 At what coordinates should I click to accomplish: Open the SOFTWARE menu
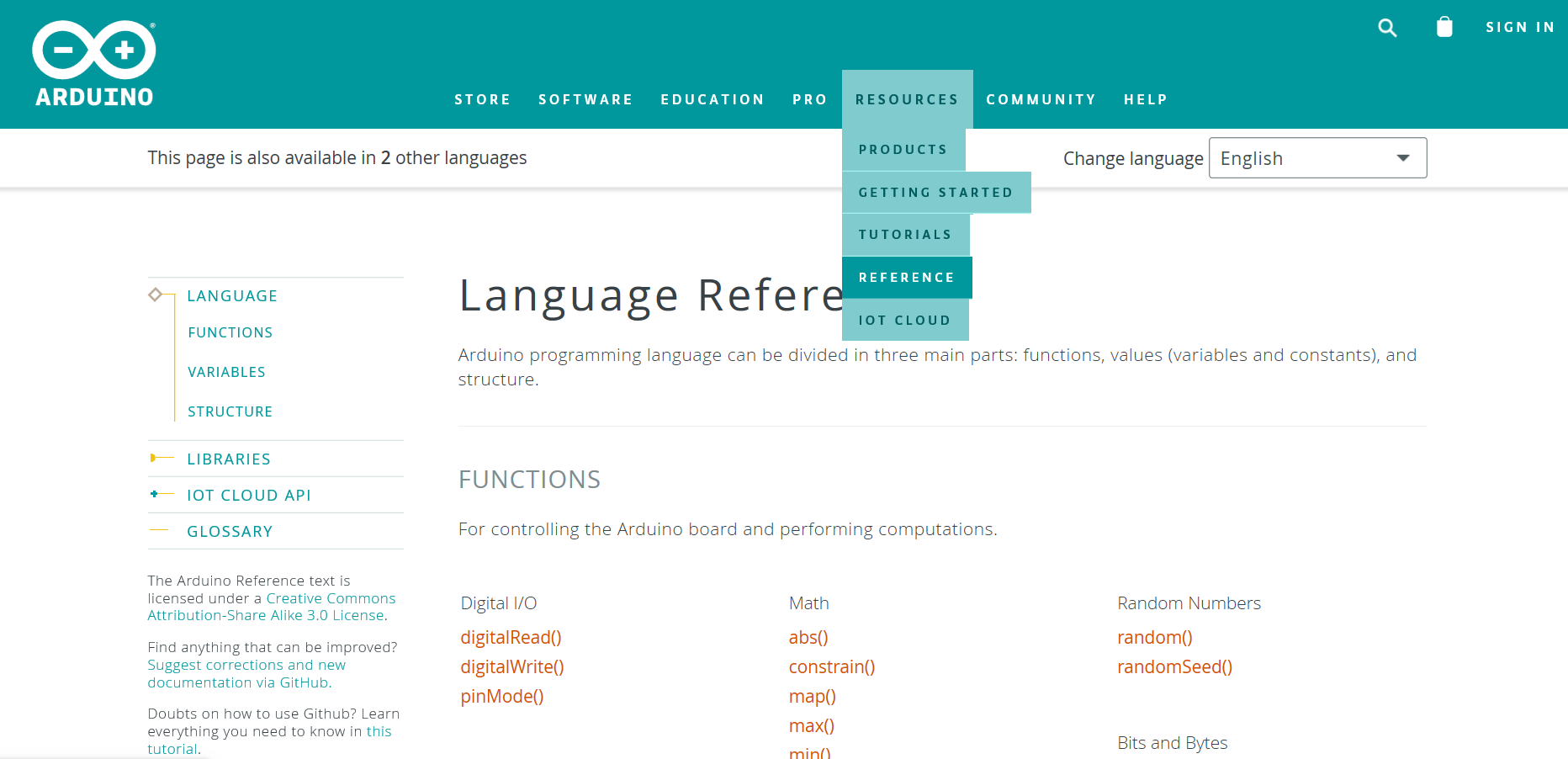[x=585, y=99]
